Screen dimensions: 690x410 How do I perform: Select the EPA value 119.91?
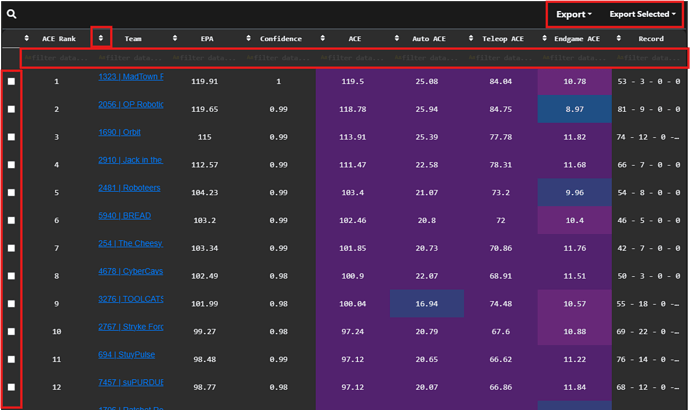[x=205, y=81]
